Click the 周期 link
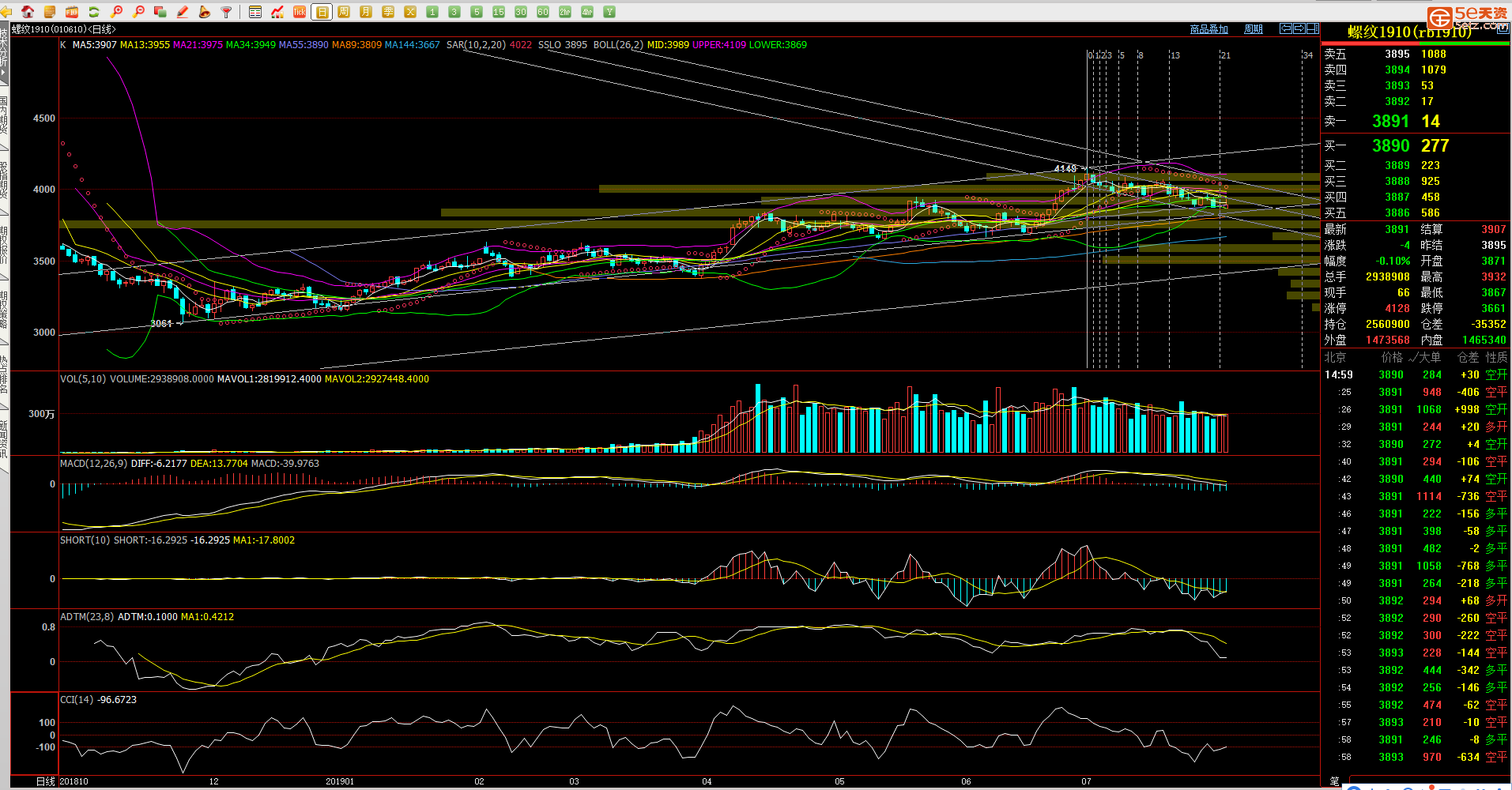Image resolution: width=1512 pixels, height=790 pixels. (1254, 29)
